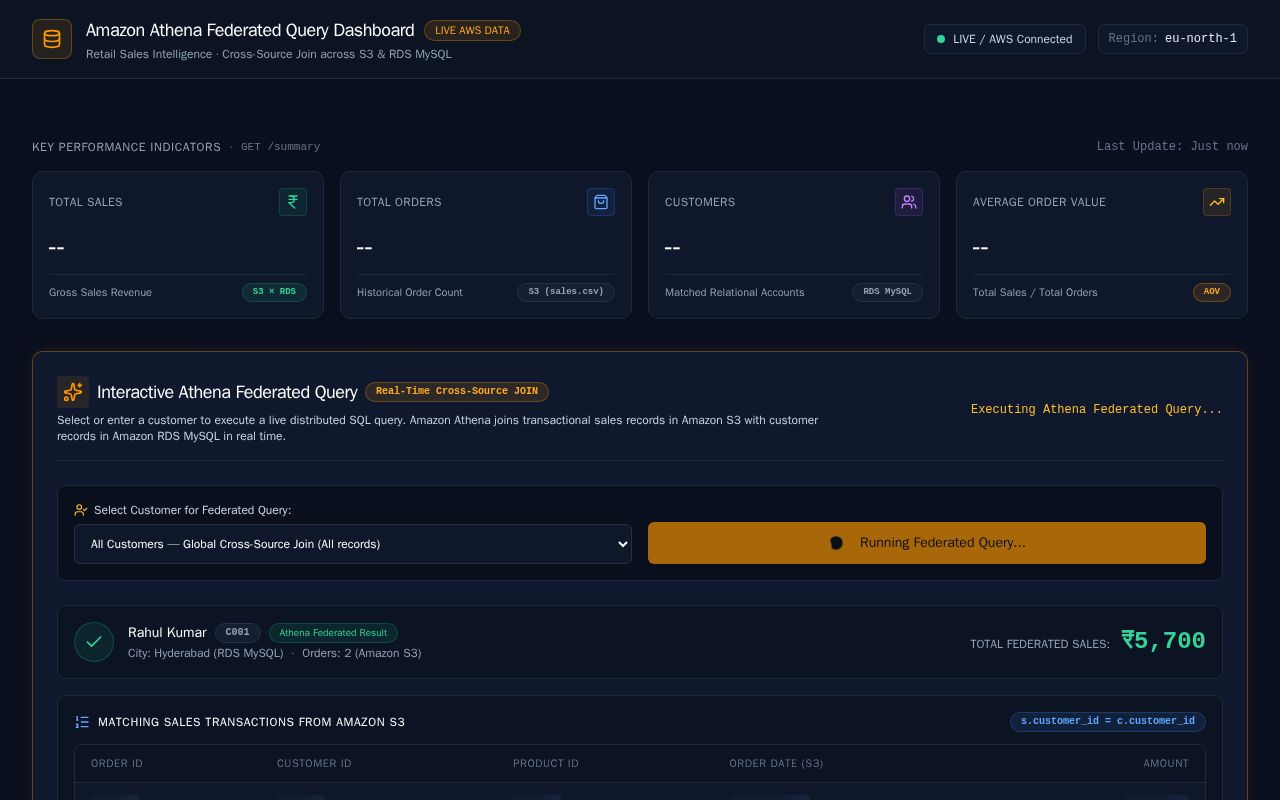Screen dimensions: 1280x800
Task: Click the C001 customer ID badge
Action: click(238, 633)
